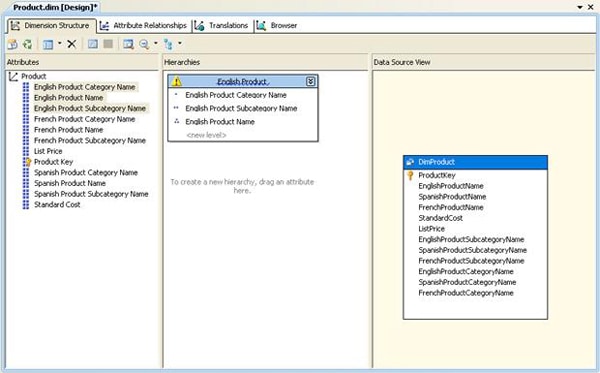Click the tree layout toolbar icon
600x373 pixels.
[168, 44]
